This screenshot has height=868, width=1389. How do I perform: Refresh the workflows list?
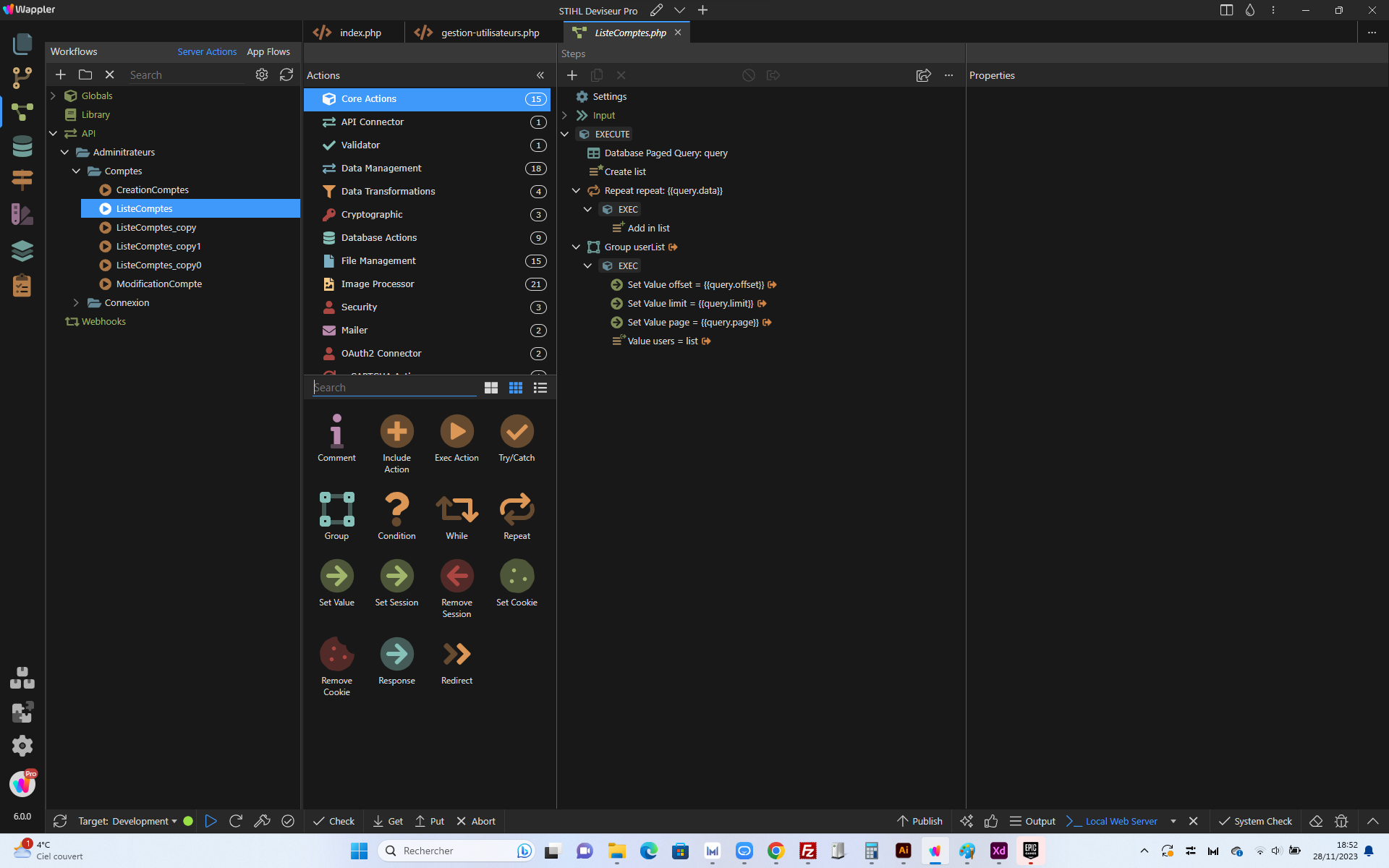(x=286, y=75)
